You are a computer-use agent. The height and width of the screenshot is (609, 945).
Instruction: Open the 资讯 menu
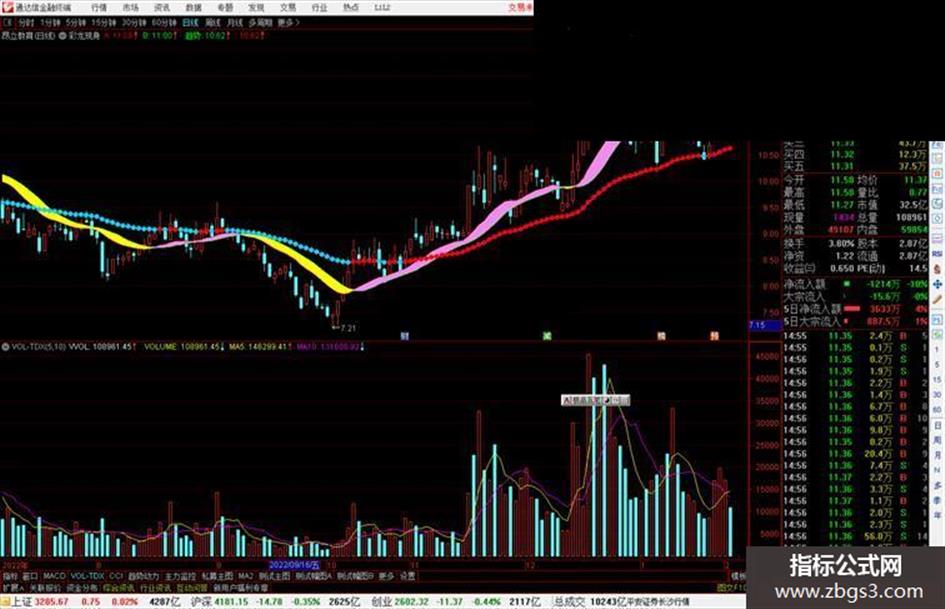tap(162, 7)
